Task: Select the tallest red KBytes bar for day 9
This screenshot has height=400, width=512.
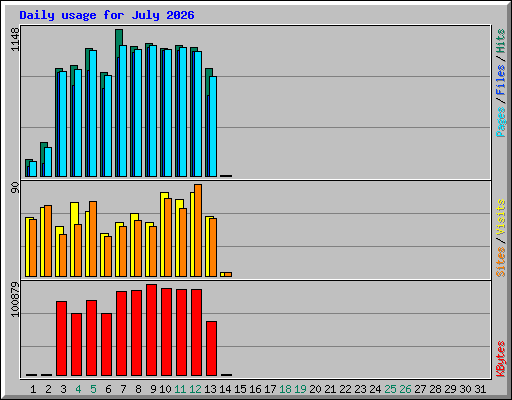Action: click(x=151, y=330)
